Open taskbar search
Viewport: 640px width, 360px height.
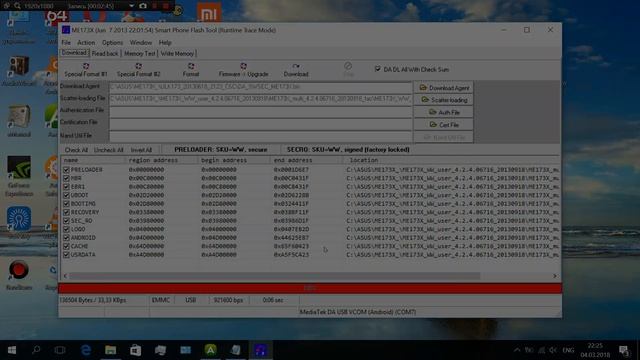coord(36,350)
